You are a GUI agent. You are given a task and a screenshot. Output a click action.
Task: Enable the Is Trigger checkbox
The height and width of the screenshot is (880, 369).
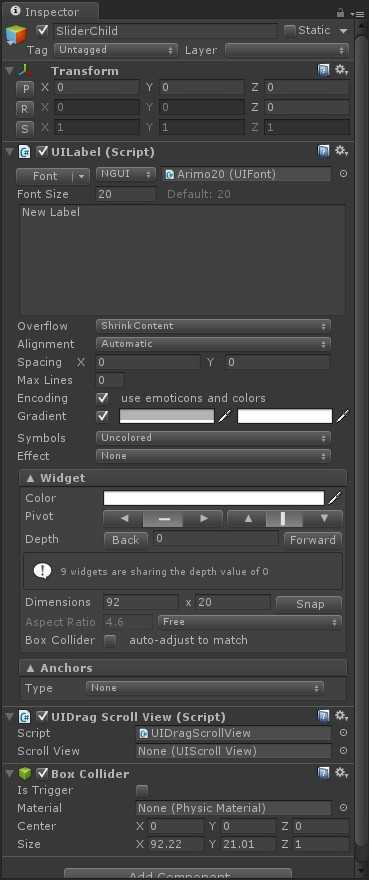coord(143,791)
